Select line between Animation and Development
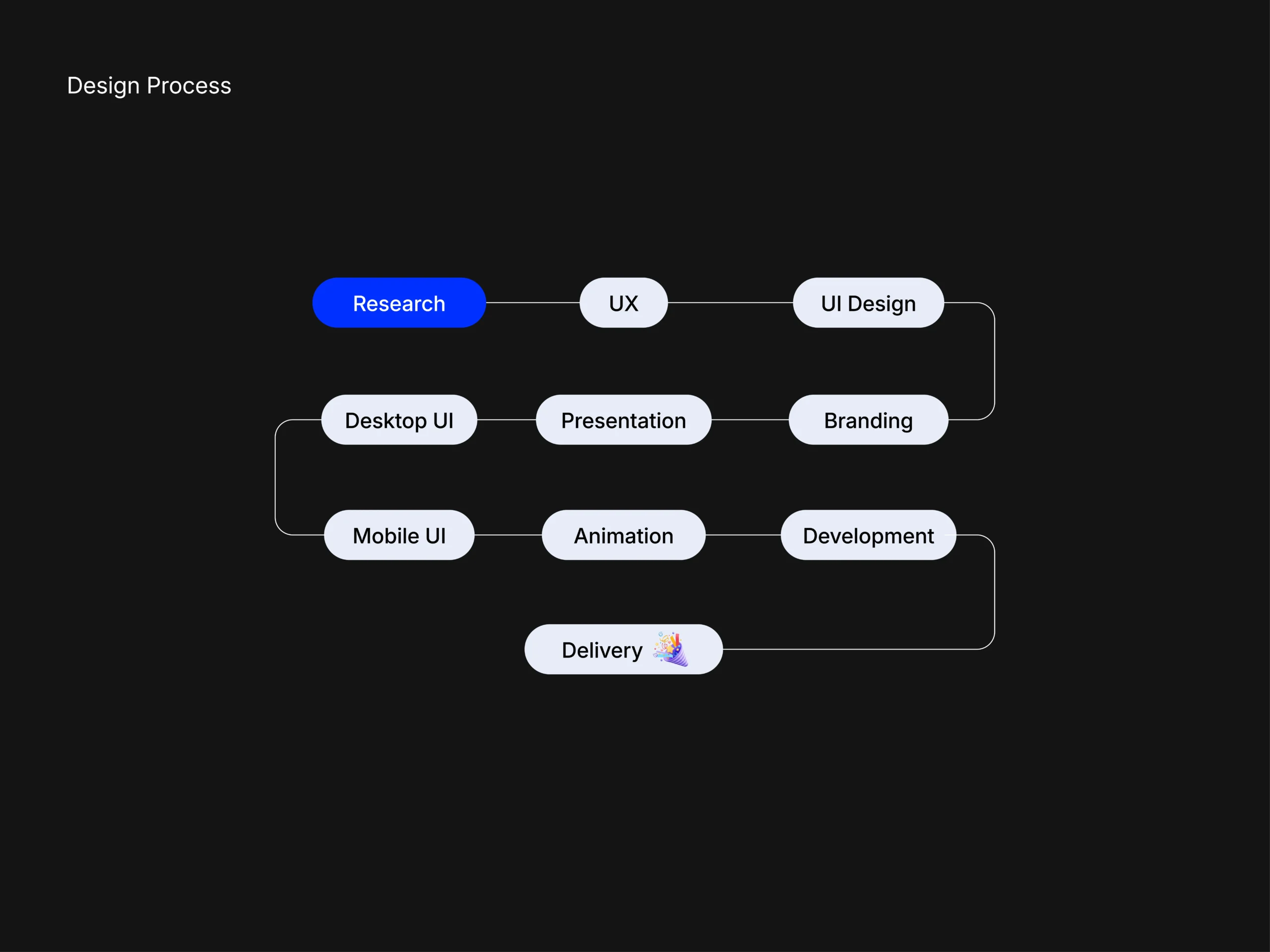Screen dimensions: 1270x952 (x=743, y=535)
